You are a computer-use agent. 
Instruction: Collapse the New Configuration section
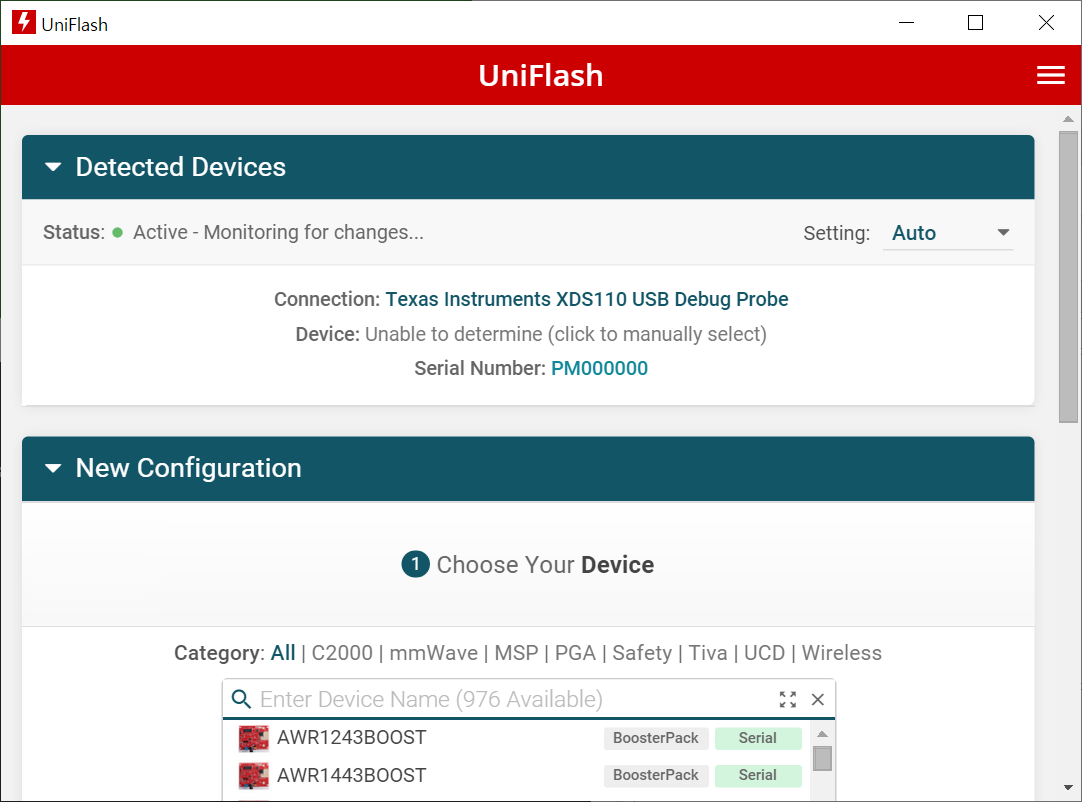pyautogui.click(x=53, y=469)
